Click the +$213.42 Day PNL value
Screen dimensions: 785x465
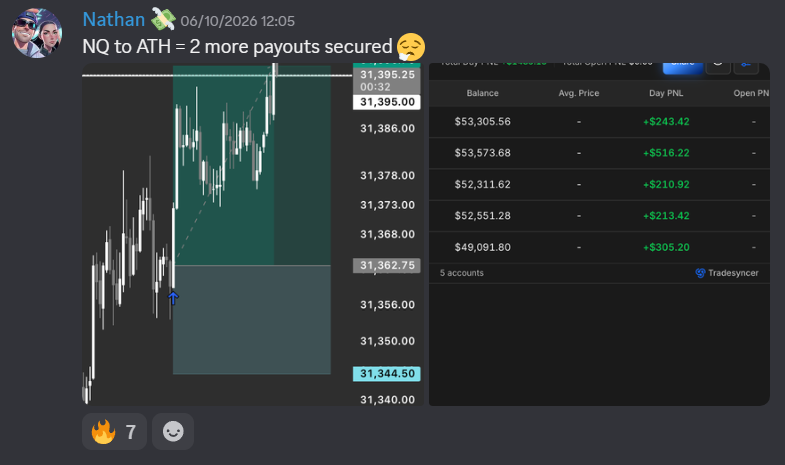[x=666, y=216]
